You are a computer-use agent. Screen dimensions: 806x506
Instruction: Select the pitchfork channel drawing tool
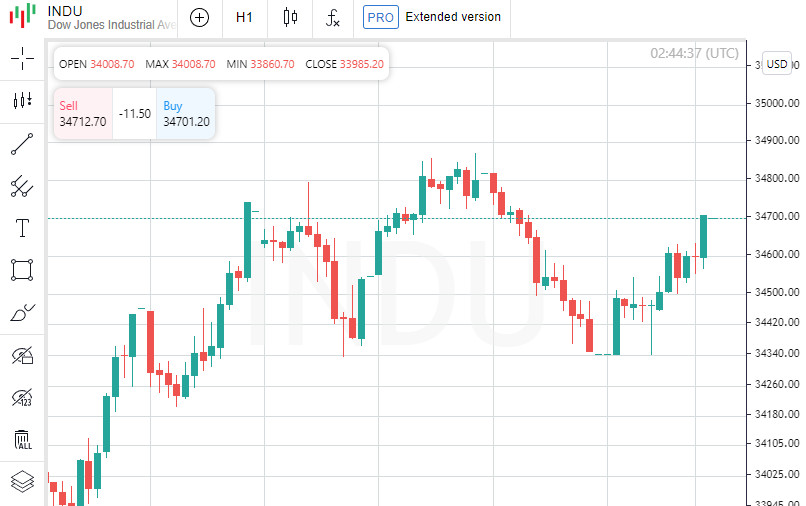click(x=22, y=186)
